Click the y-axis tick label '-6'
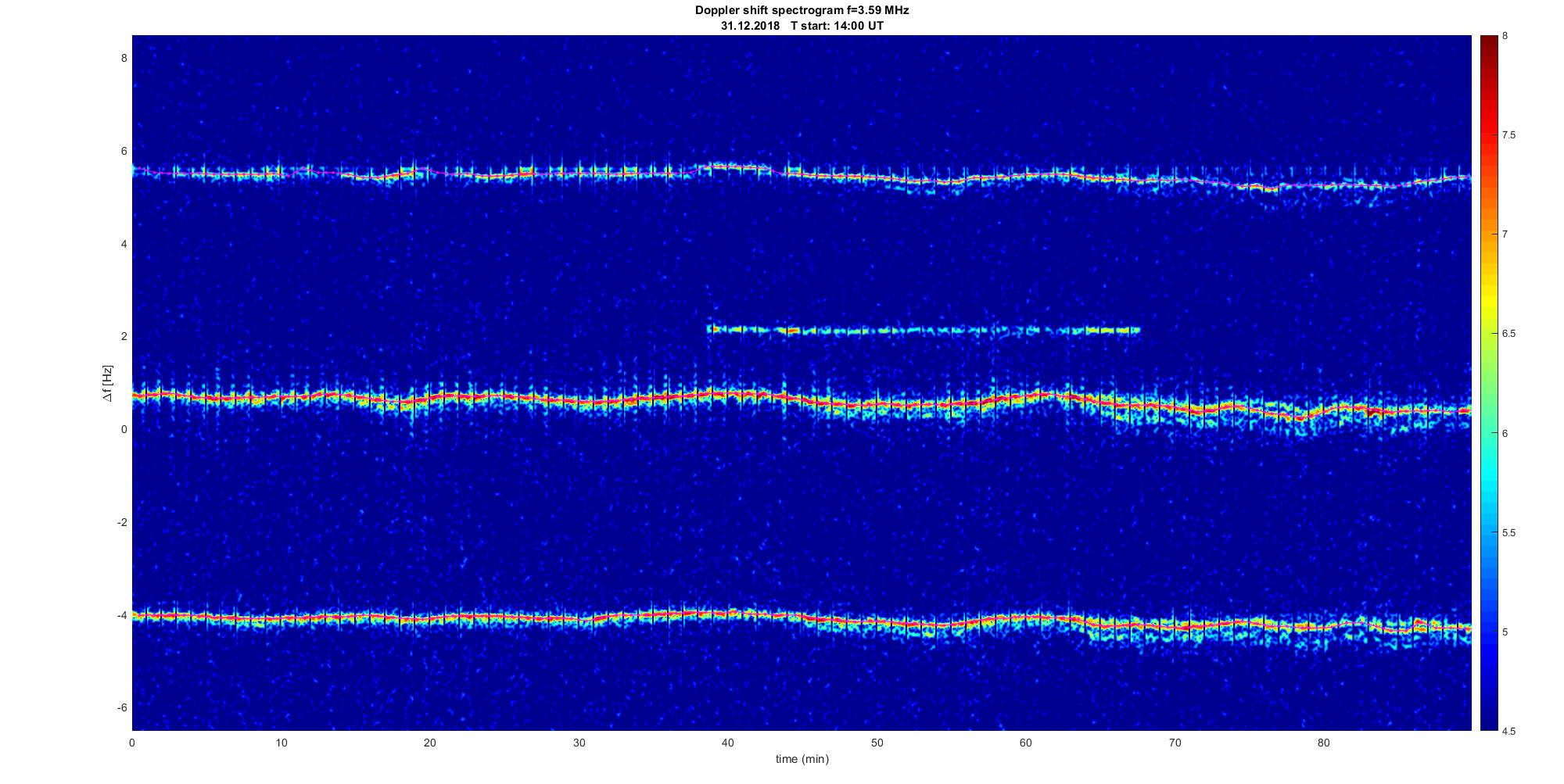Screen dimensions: 1564x784 (x=121, y=707)
